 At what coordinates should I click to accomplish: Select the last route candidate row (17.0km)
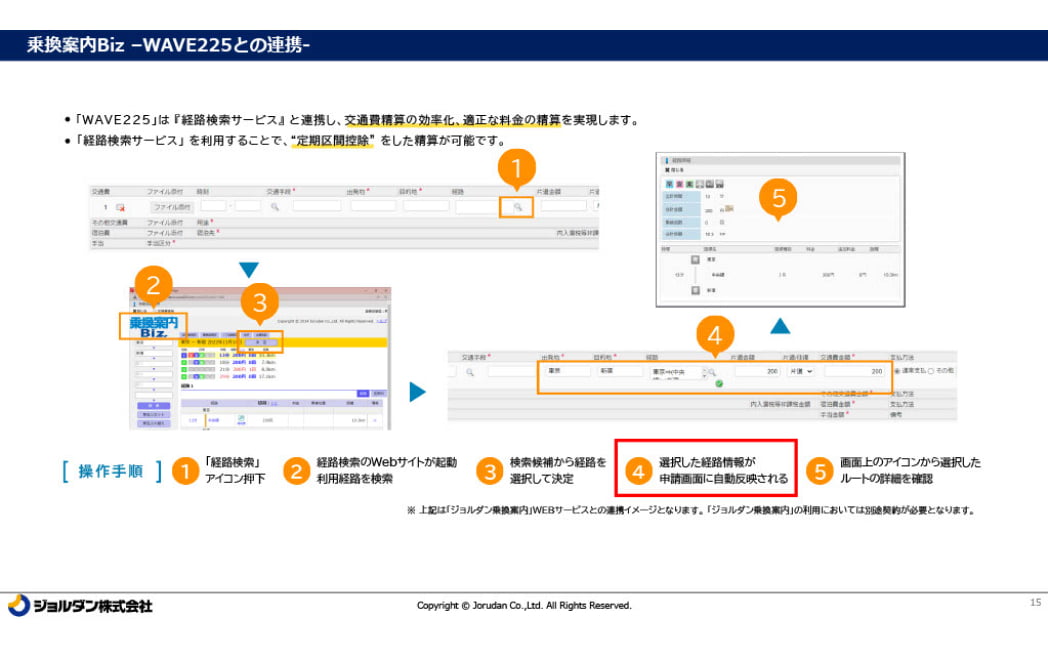(228, 377)
